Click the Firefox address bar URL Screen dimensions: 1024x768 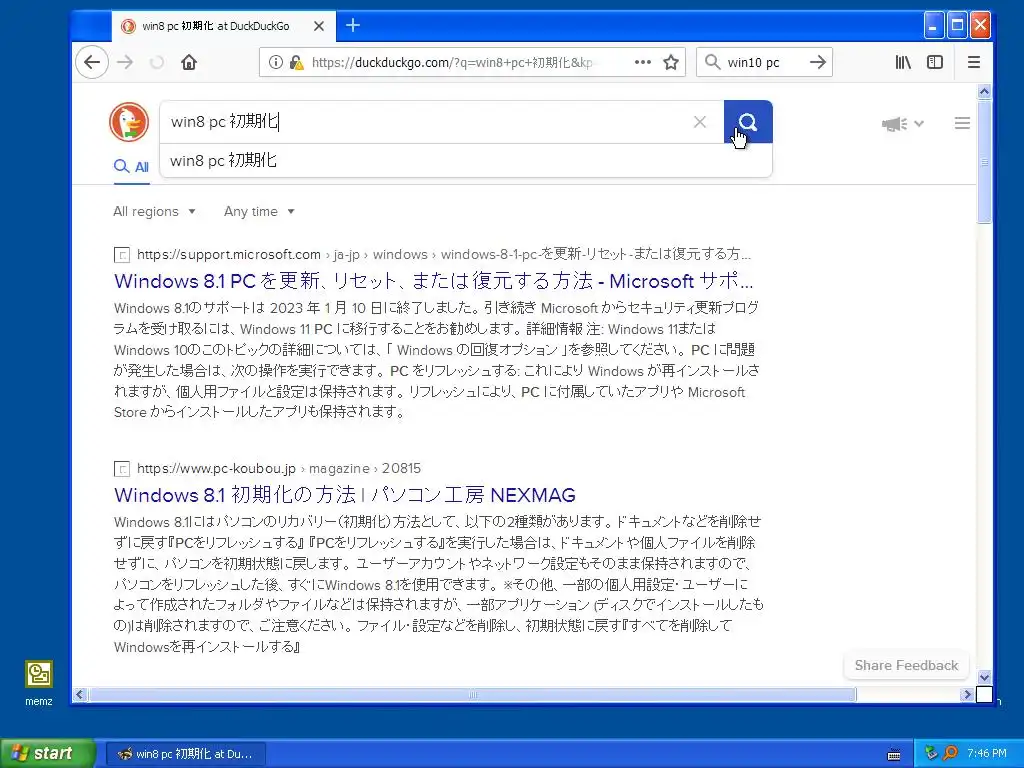tap(452, 63)
